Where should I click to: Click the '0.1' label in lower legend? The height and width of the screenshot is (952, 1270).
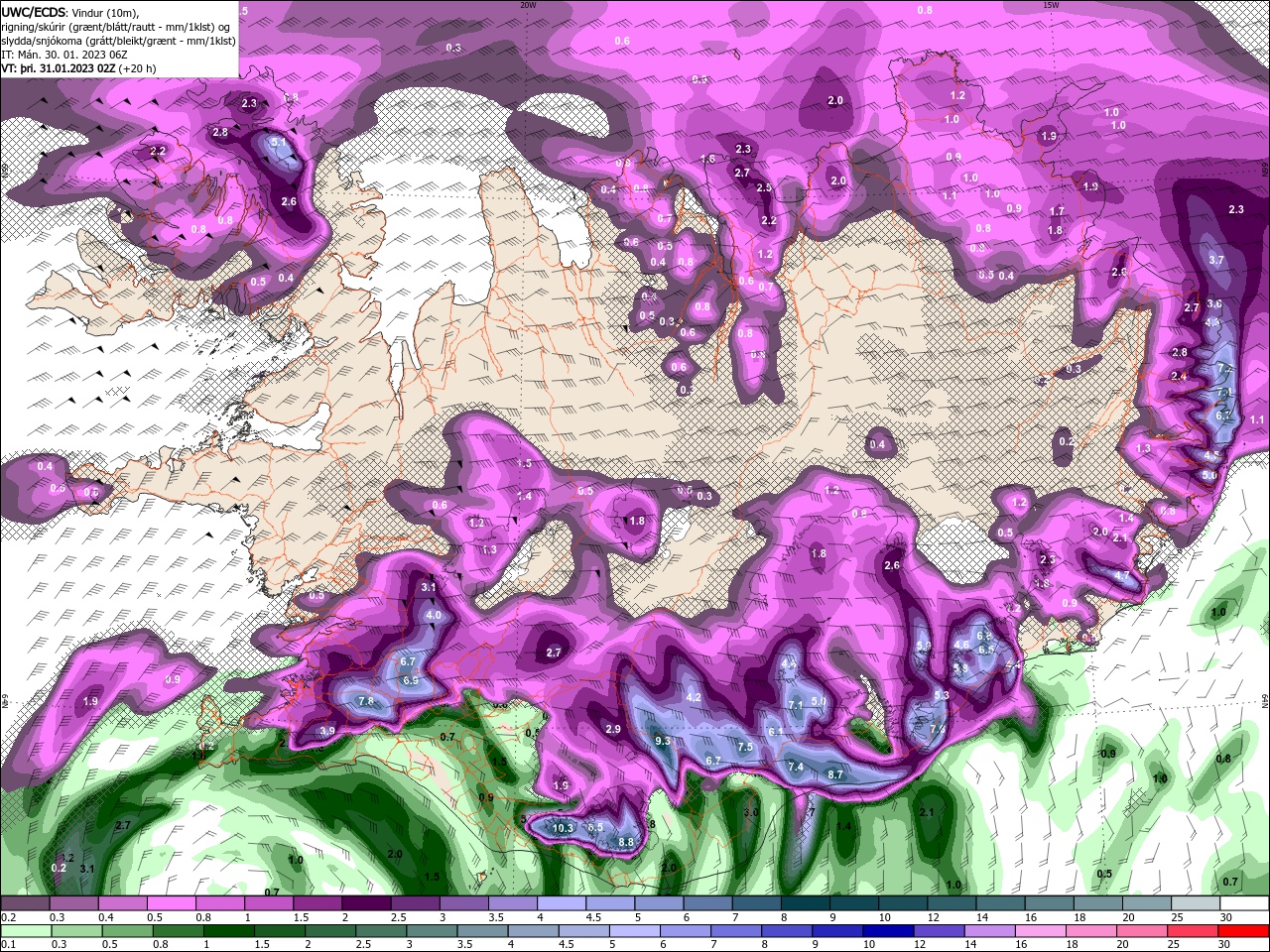[8, 944]
